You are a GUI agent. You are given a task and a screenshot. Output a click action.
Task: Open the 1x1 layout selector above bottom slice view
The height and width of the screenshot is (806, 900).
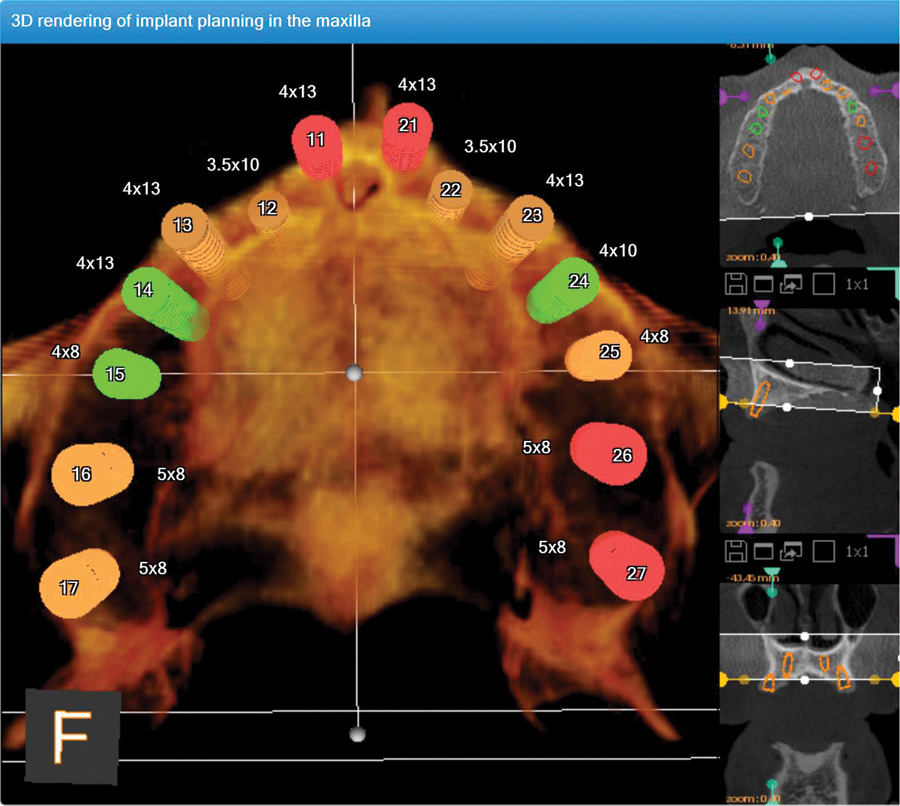coord(857,551)
